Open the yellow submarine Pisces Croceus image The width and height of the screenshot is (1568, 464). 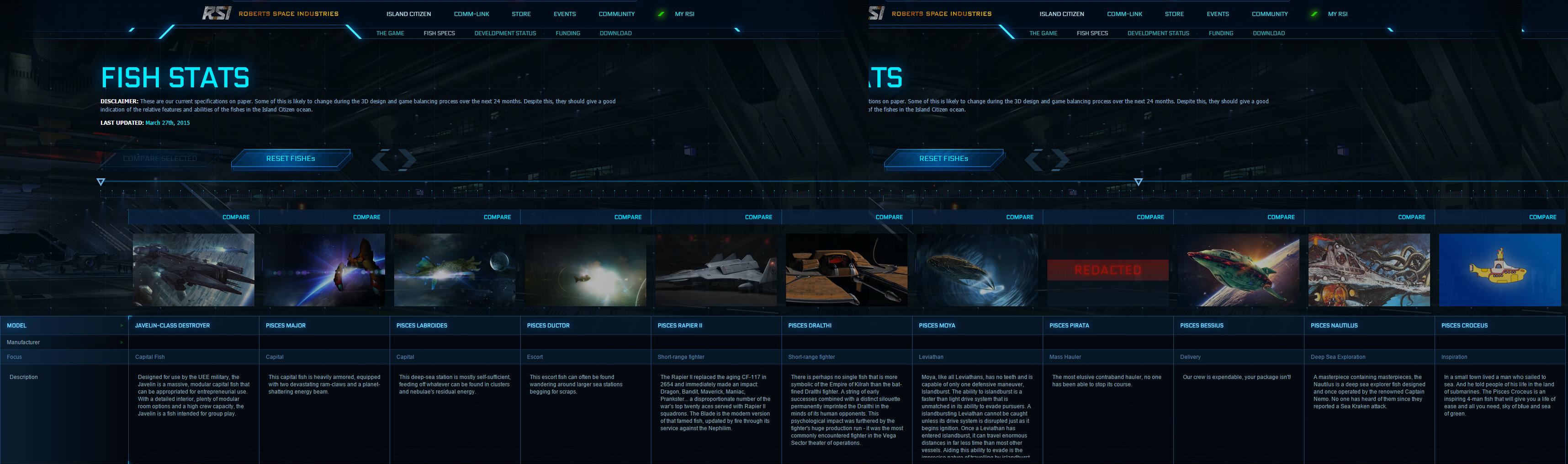point(1500,270)
